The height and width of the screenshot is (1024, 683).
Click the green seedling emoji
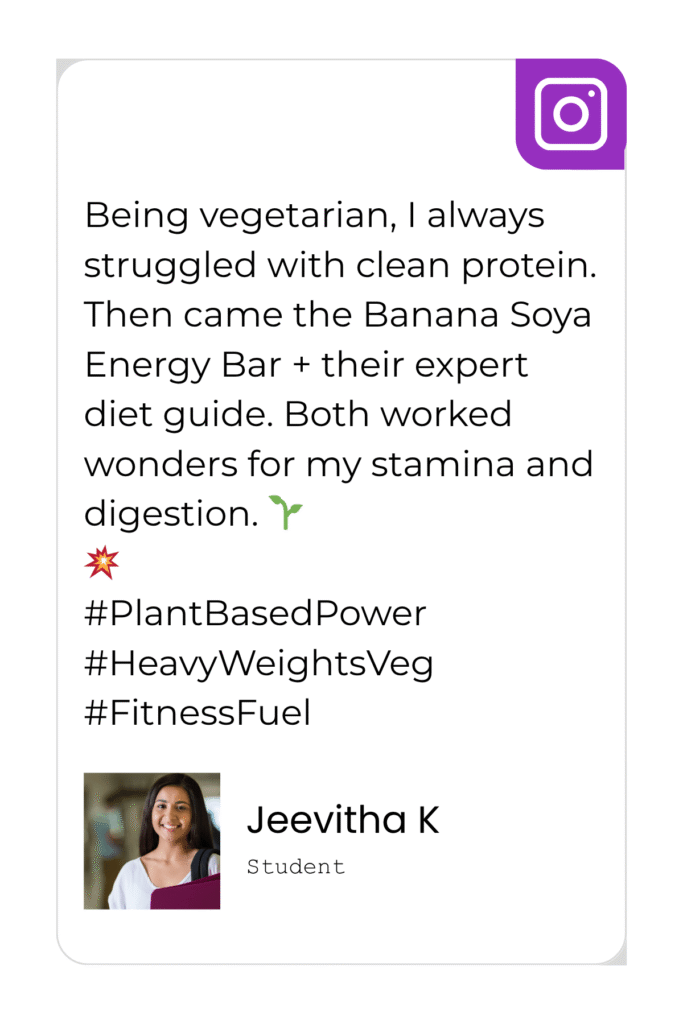point(286,512)
